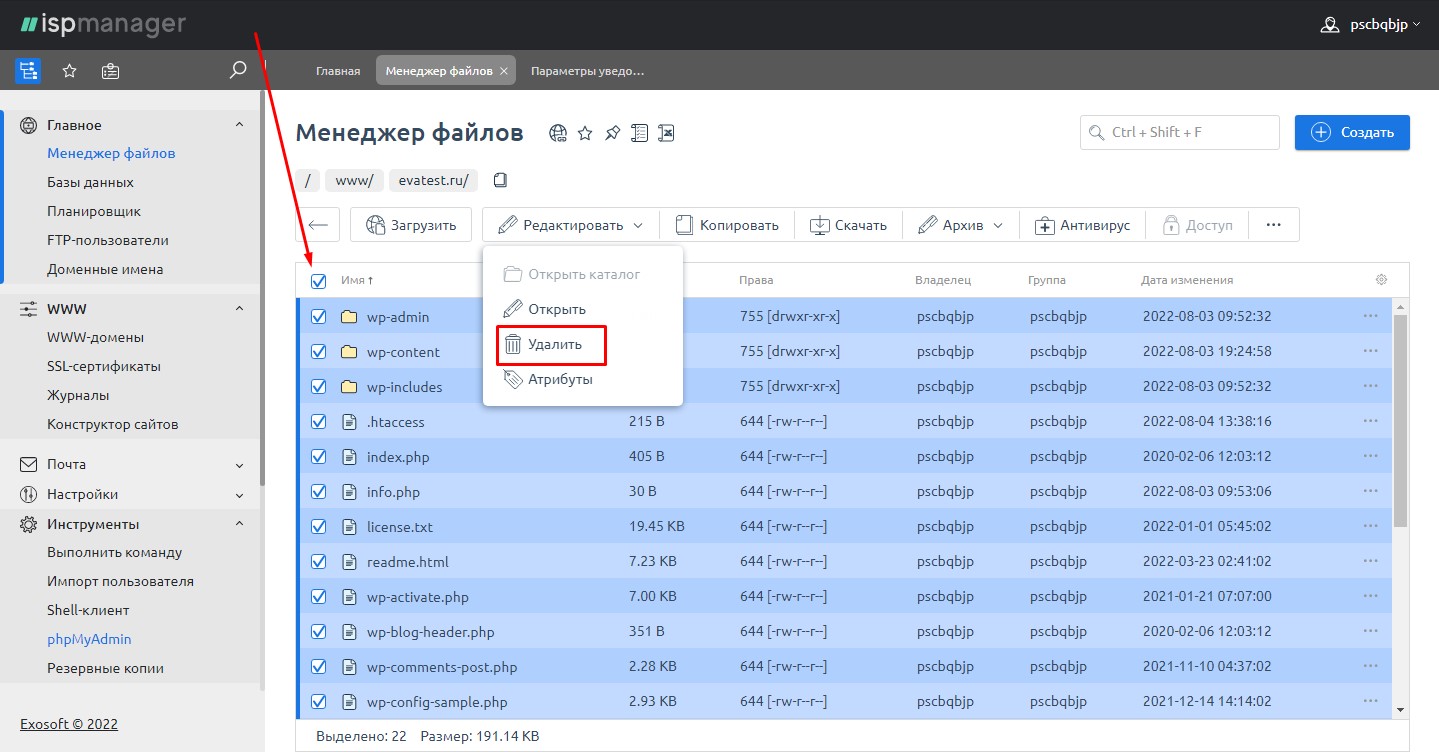Click the table export icon beside title
Viewport: 1439px width, 752px height.
667,133
